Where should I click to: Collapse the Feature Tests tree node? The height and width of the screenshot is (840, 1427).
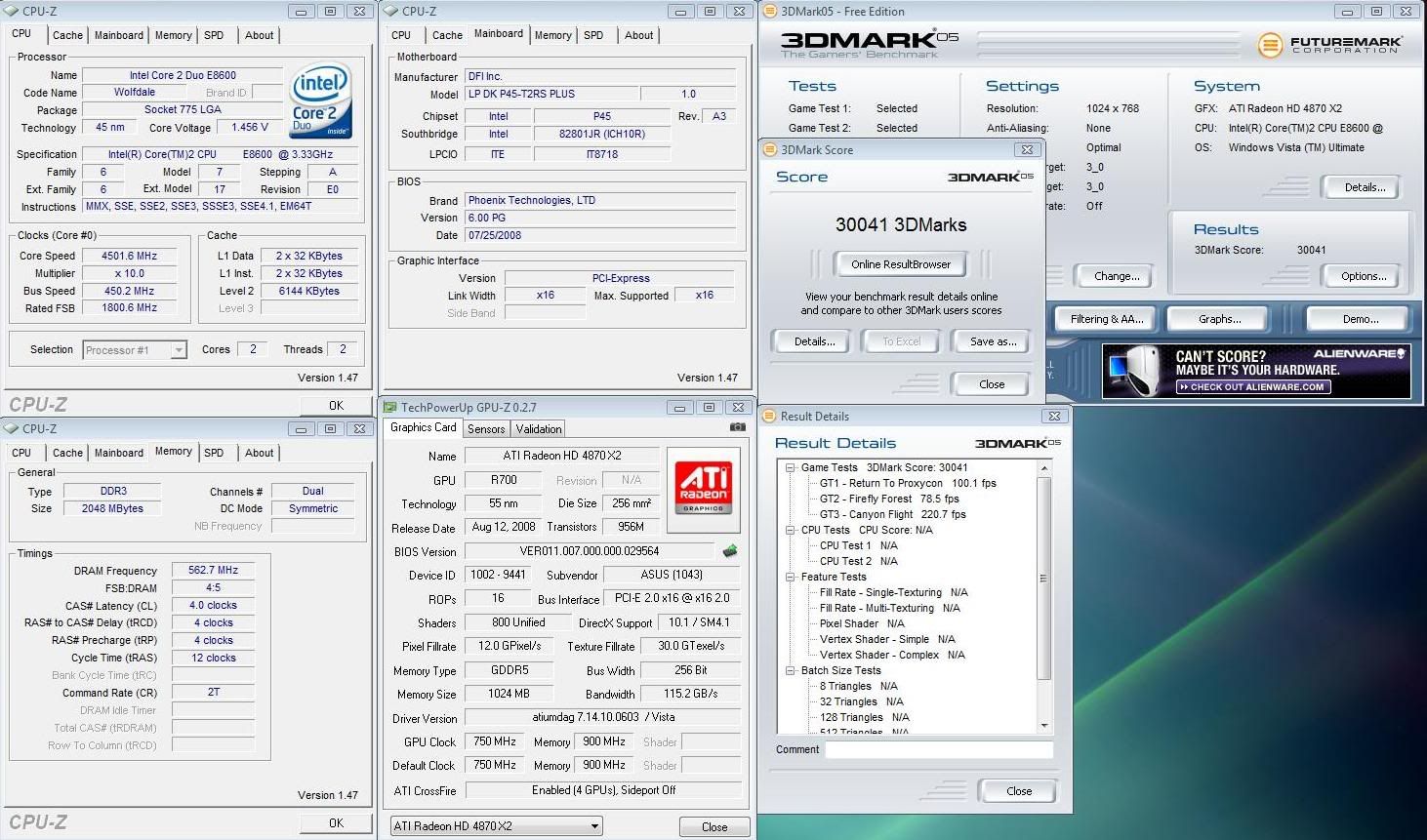790,577
